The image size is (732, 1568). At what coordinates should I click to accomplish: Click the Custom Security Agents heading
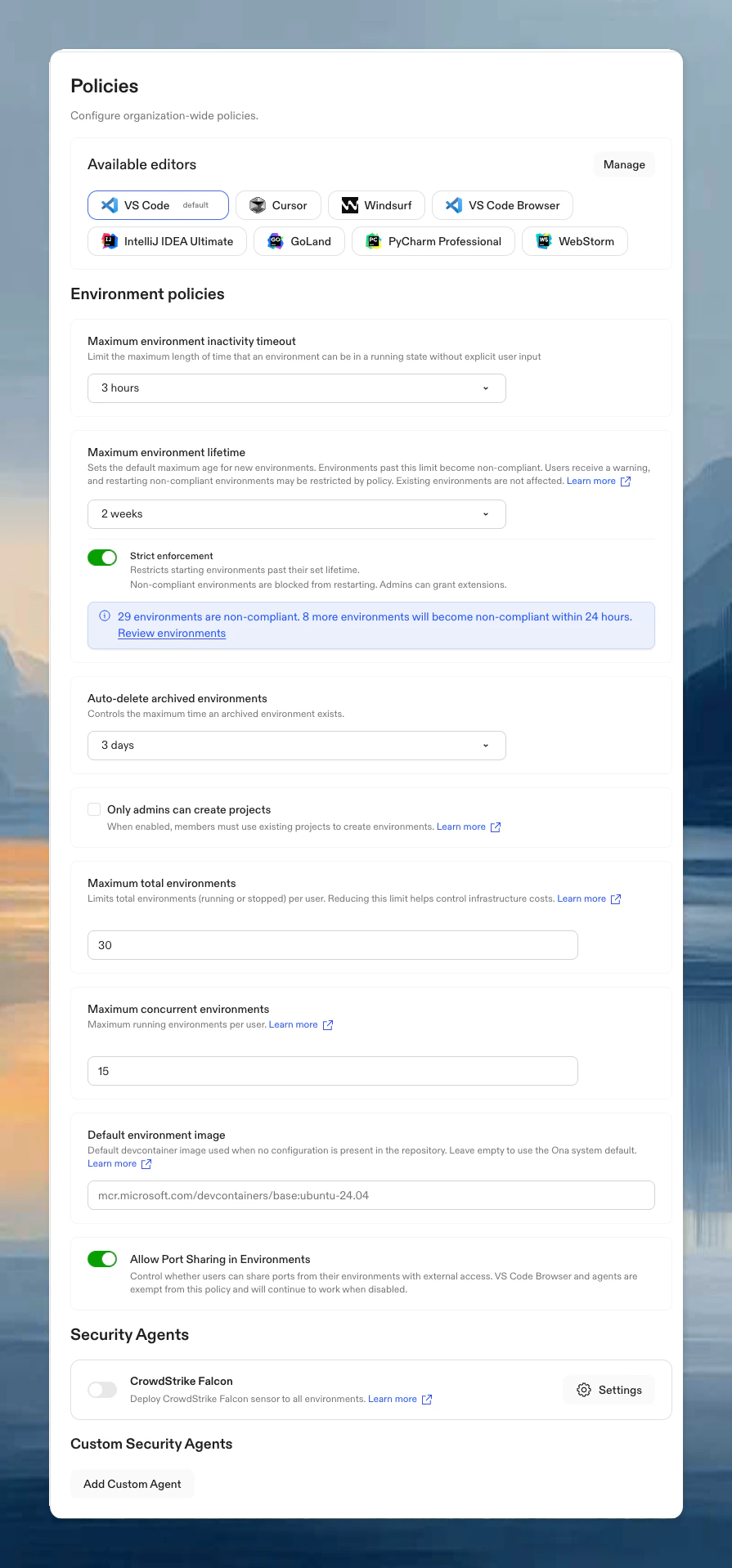[x=151, y=1444]
